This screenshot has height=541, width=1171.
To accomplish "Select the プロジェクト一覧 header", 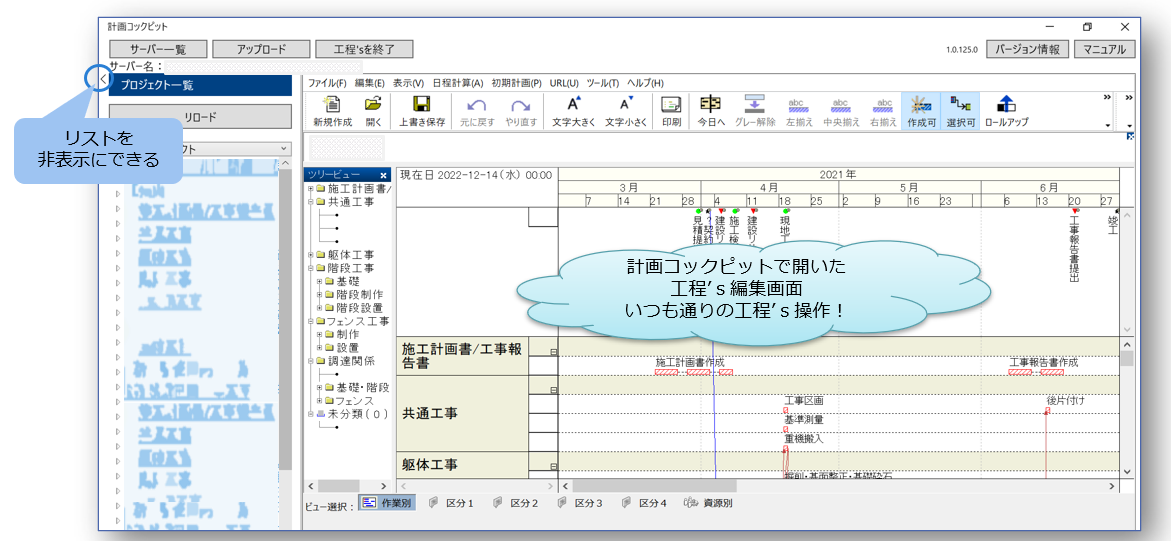I will [x=200, y=85].
